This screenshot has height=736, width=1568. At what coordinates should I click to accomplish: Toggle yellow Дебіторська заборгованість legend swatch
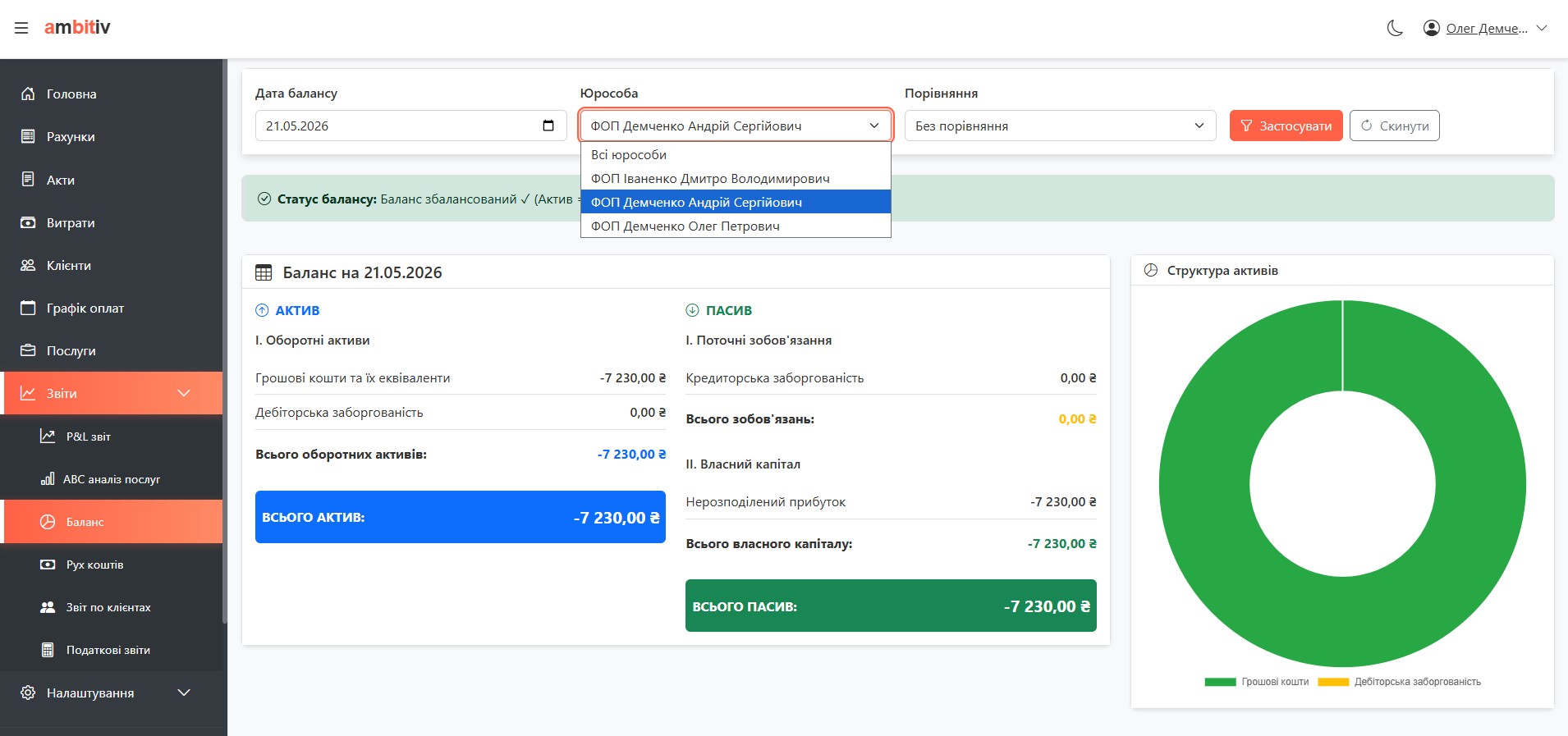click(1333, 682)
